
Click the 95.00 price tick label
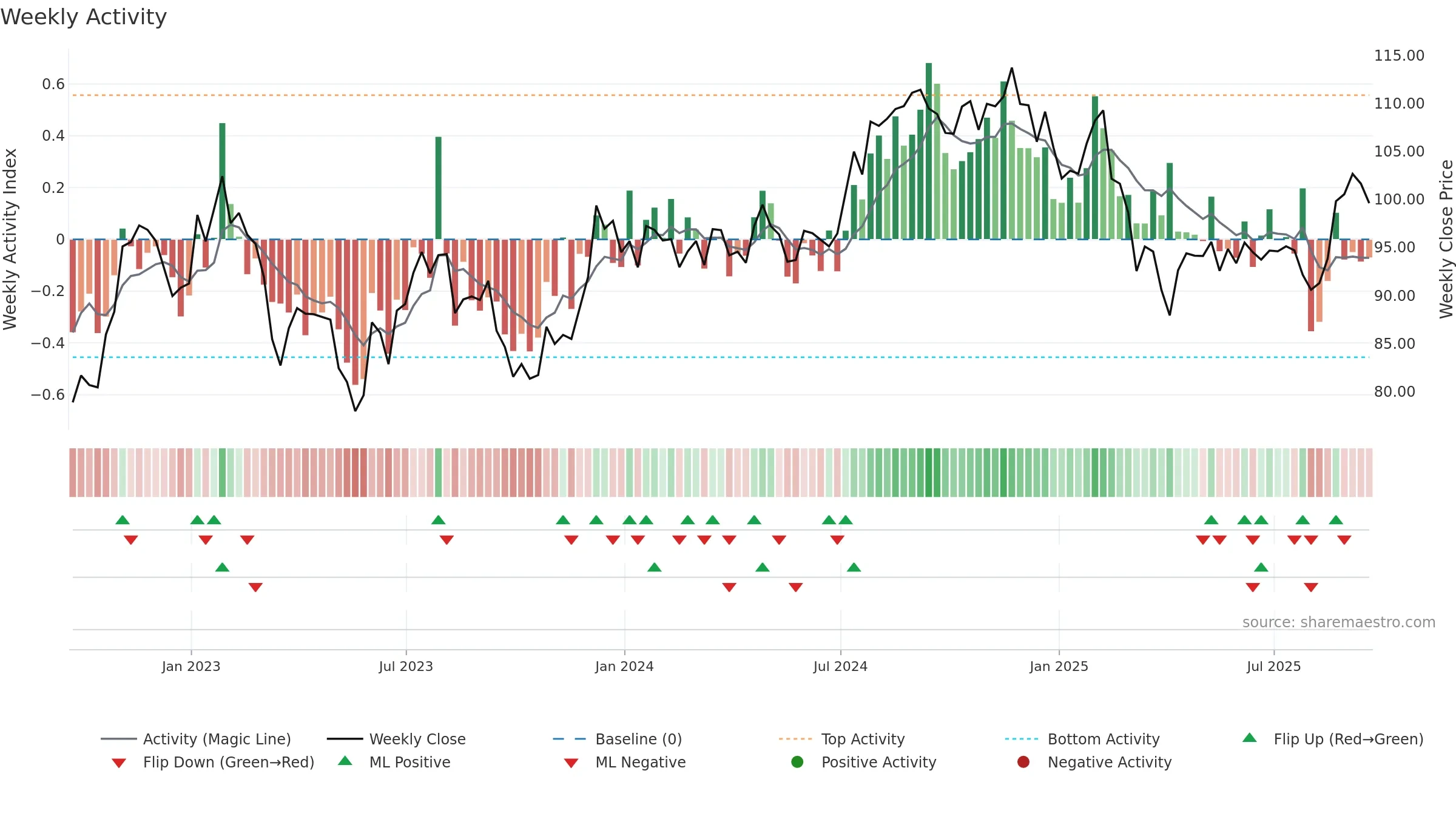(1395, 247)
